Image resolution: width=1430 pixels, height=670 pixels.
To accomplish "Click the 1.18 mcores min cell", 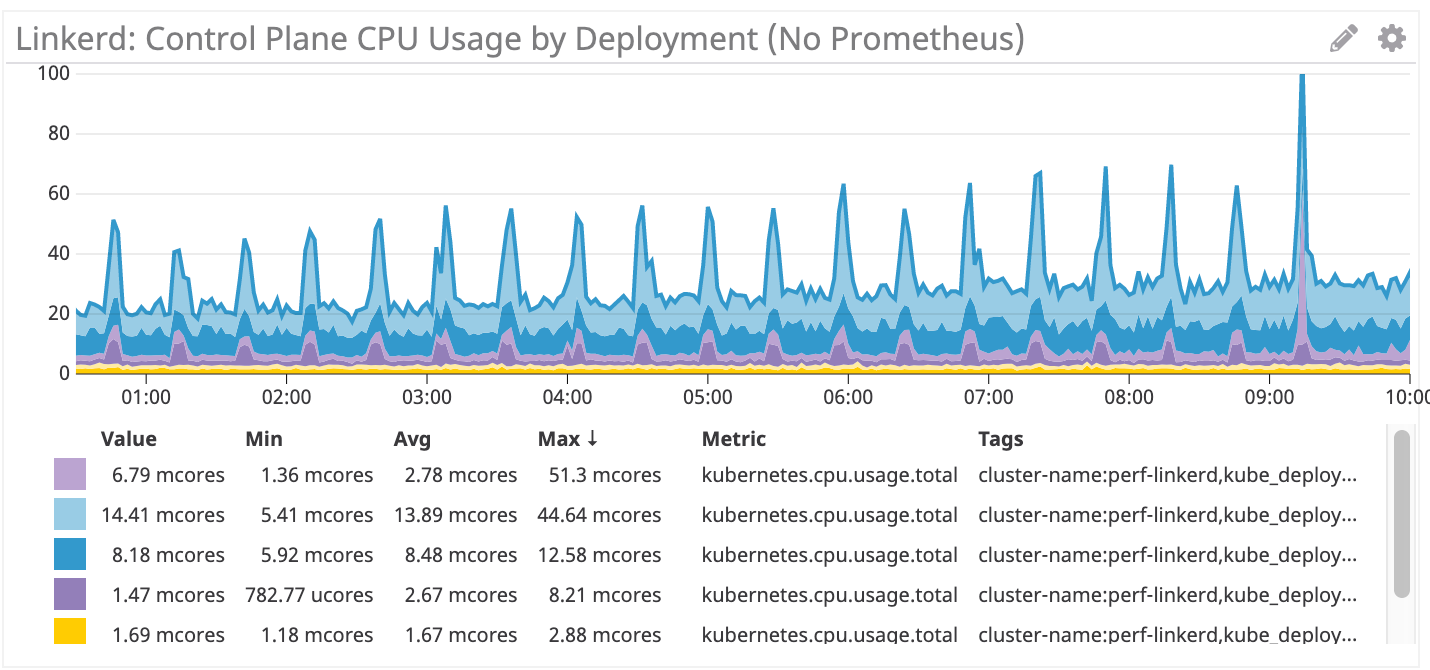I will pos(317,635).
